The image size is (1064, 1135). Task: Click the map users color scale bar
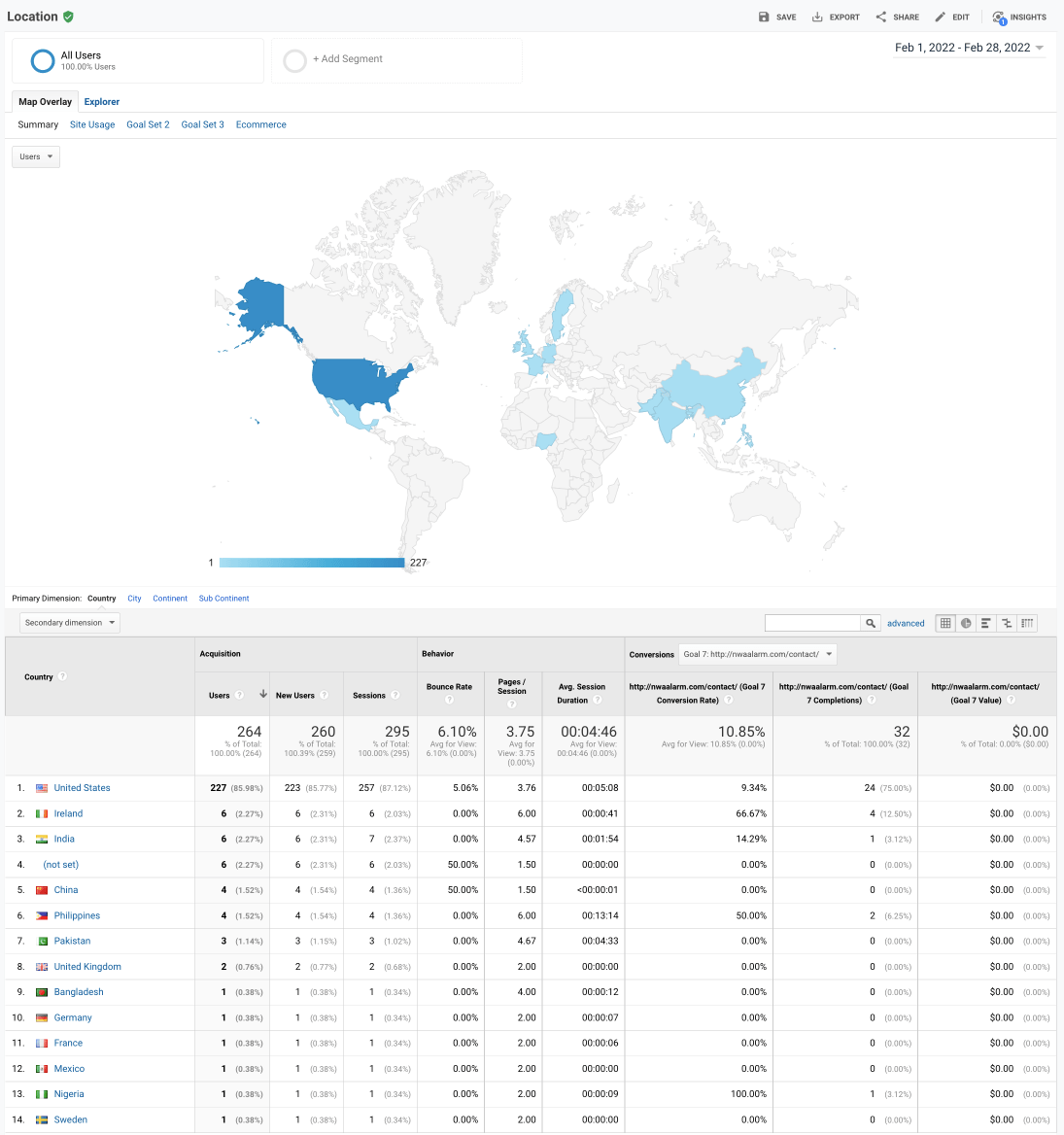coord(311,563)
